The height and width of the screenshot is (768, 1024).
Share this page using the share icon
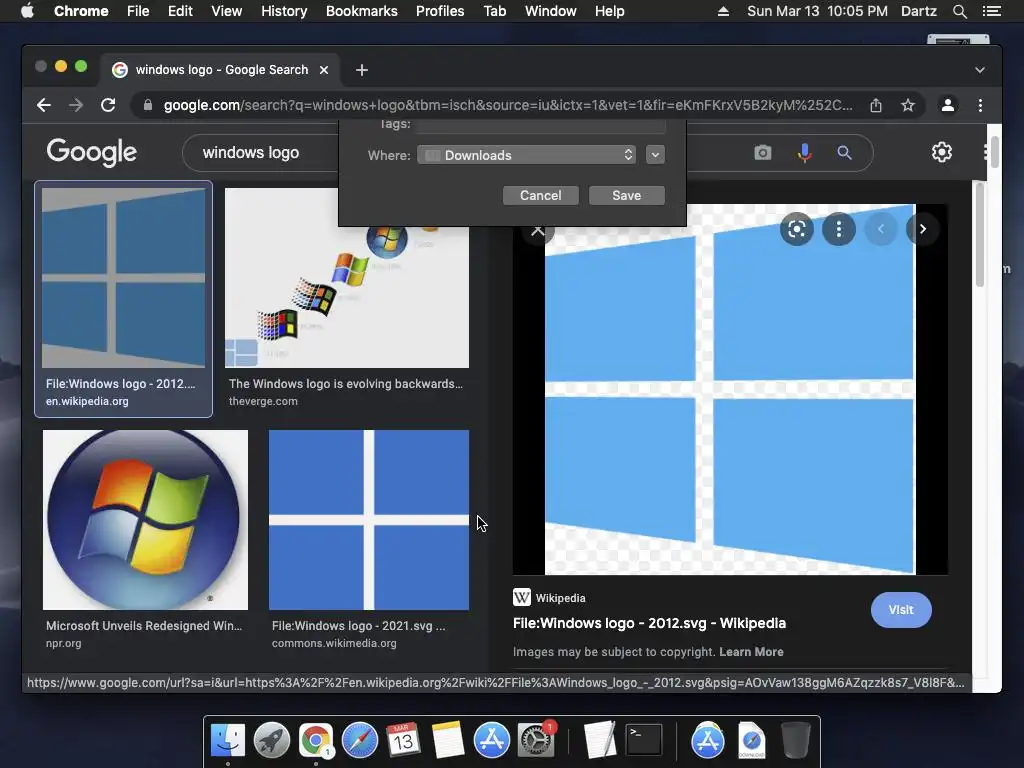876,105
